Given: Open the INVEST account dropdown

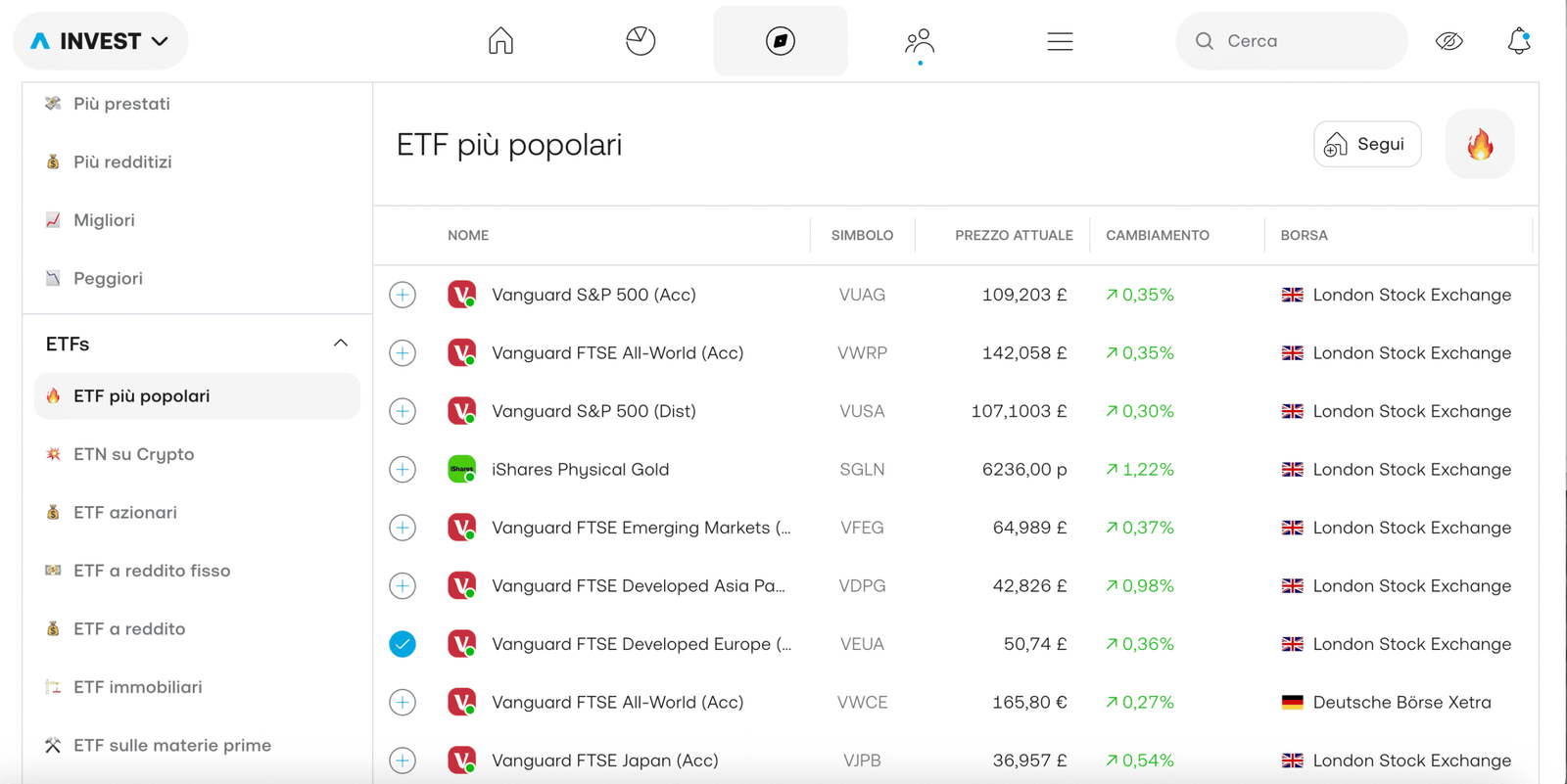Looking at the screenshot, I should pyautogui.click(x=101, y=41).
